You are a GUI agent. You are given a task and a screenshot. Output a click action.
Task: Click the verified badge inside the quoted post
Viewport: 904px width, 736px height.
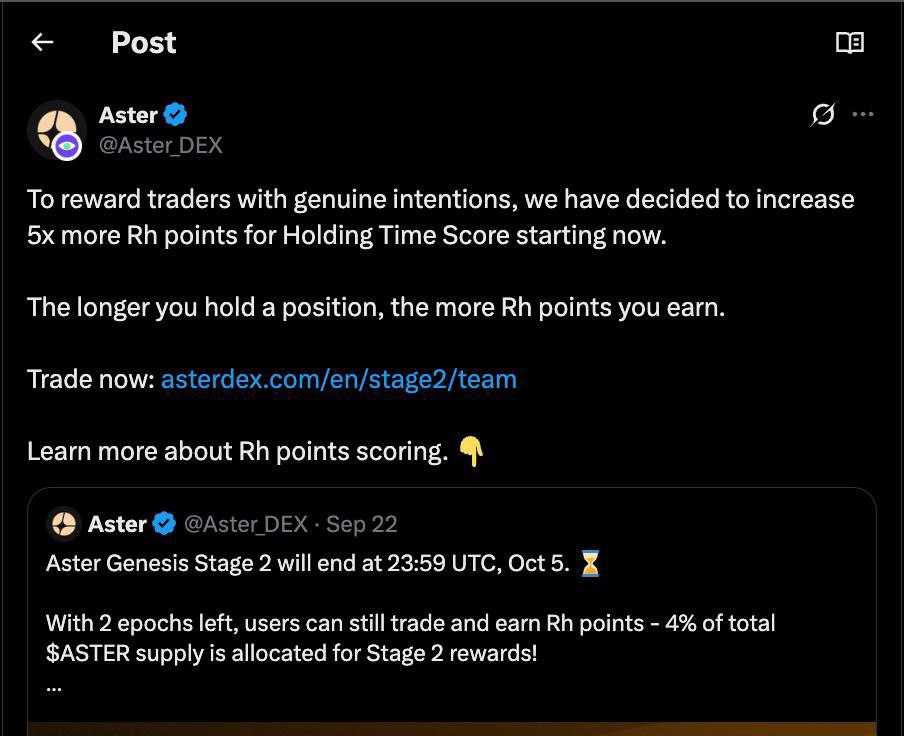pyautogui.click(x=164, y=524)
